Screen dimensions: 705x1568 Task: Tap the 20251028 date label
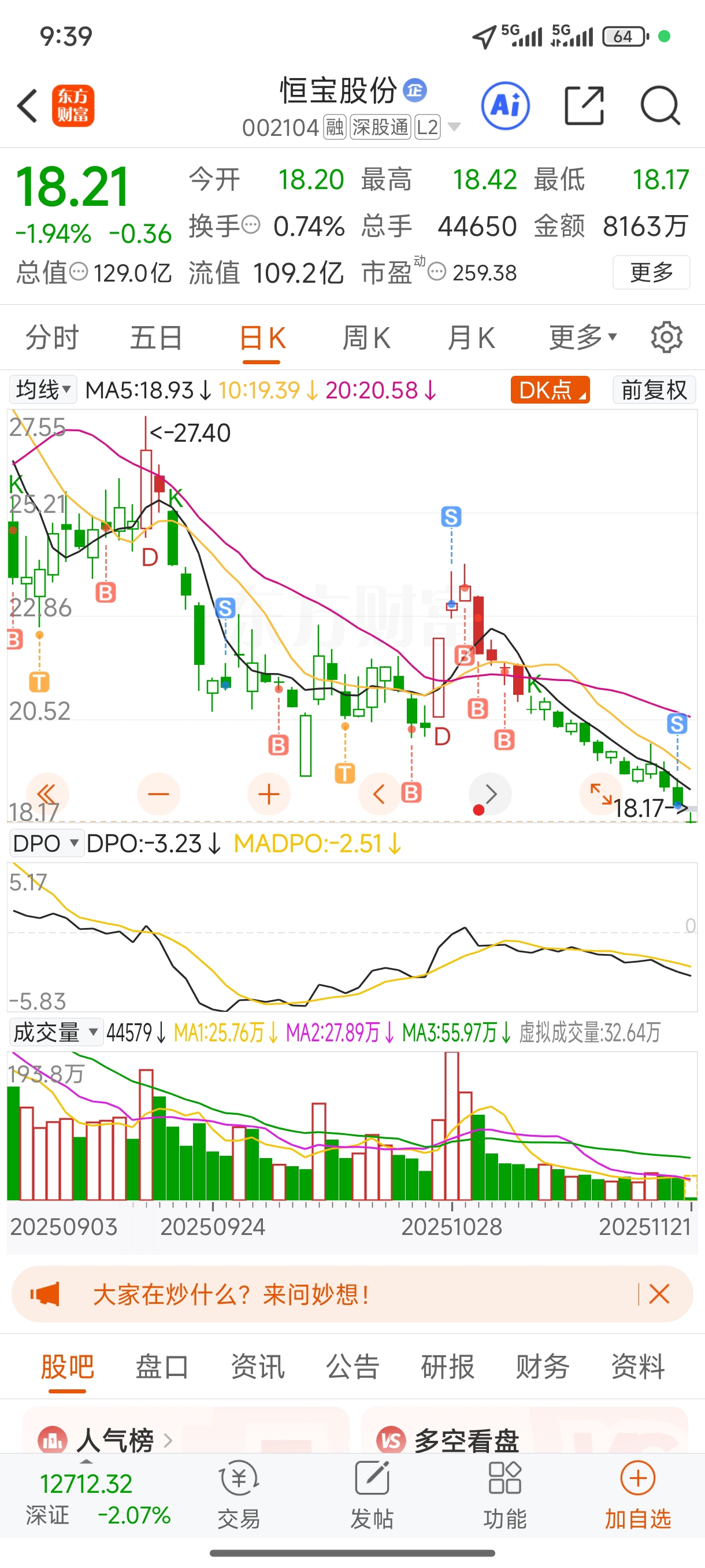click(452, 1226)
